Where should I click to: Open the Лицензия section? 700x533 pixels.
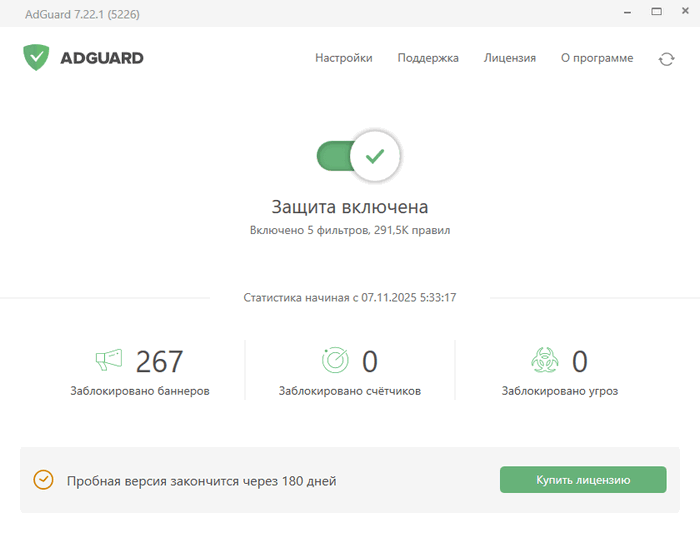coord(510,58)
